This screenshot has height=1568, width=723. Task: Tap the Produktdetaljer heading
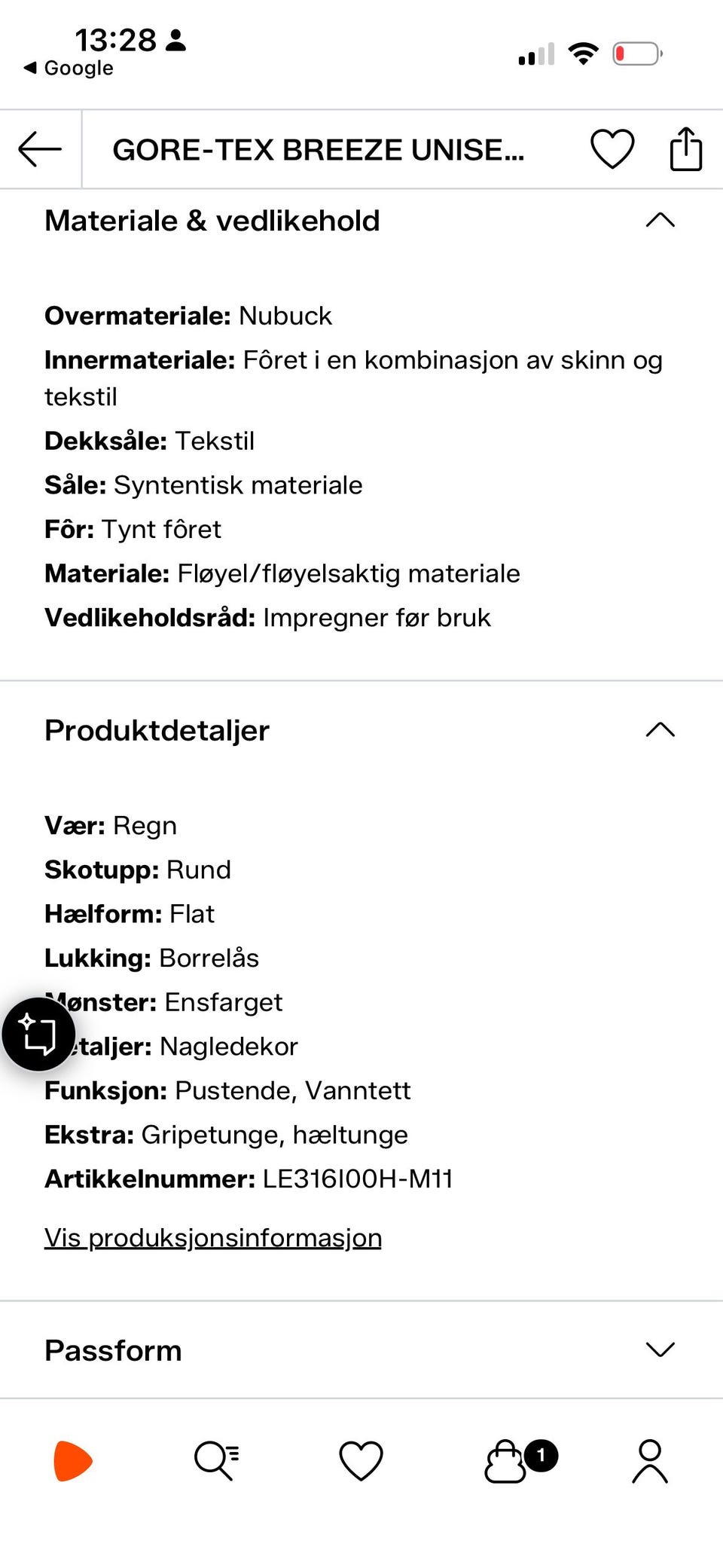[x=157, y=730]
